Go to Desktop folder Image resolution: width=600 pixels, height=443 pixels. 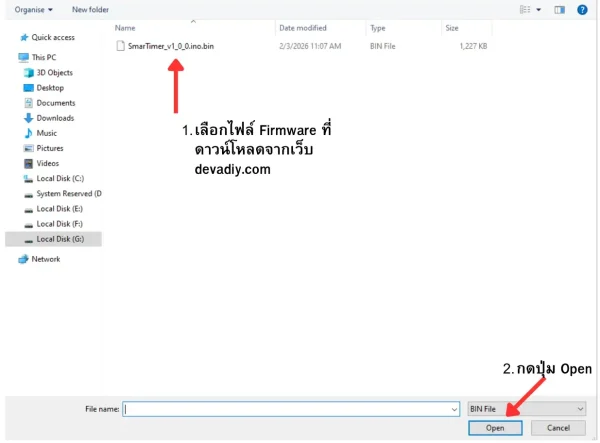[x=50, y=88]
